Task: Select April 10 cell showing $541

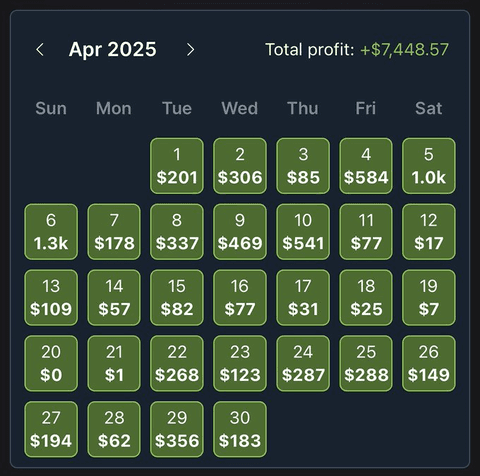Action: point(303,232)
